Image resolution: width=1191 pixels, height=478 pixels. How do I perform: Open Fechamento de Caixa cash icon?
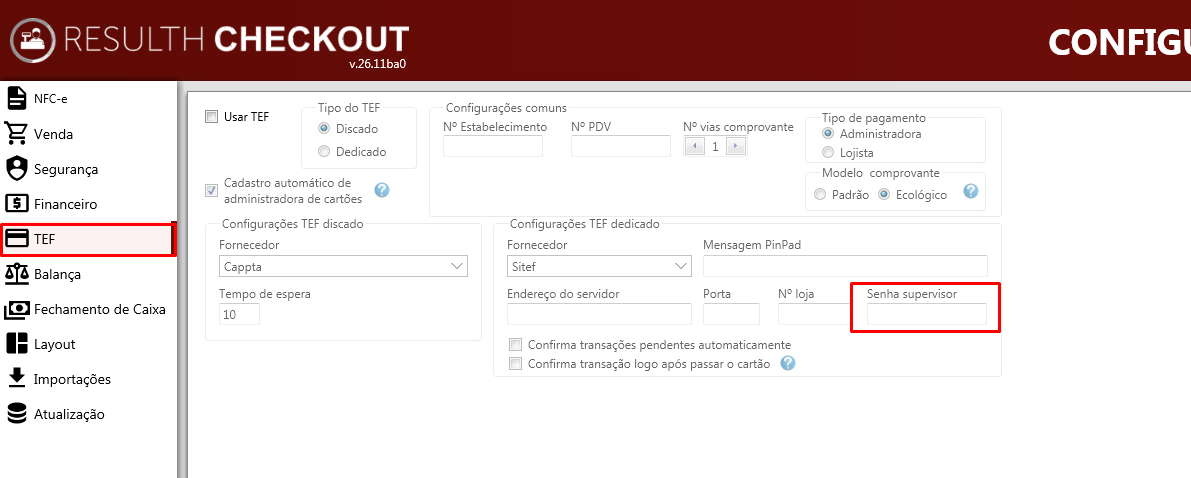[x=17, y=309]
